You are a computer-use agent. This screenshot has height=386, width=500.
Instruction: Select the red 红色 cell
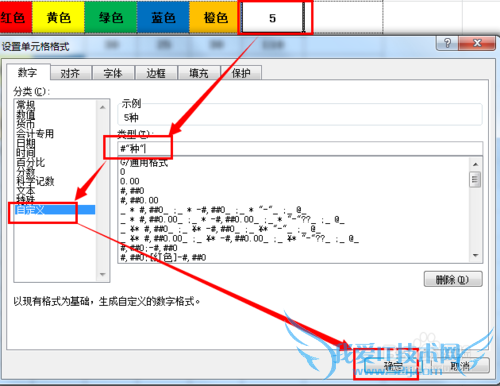pyautogui.click(x=15, y=17)
